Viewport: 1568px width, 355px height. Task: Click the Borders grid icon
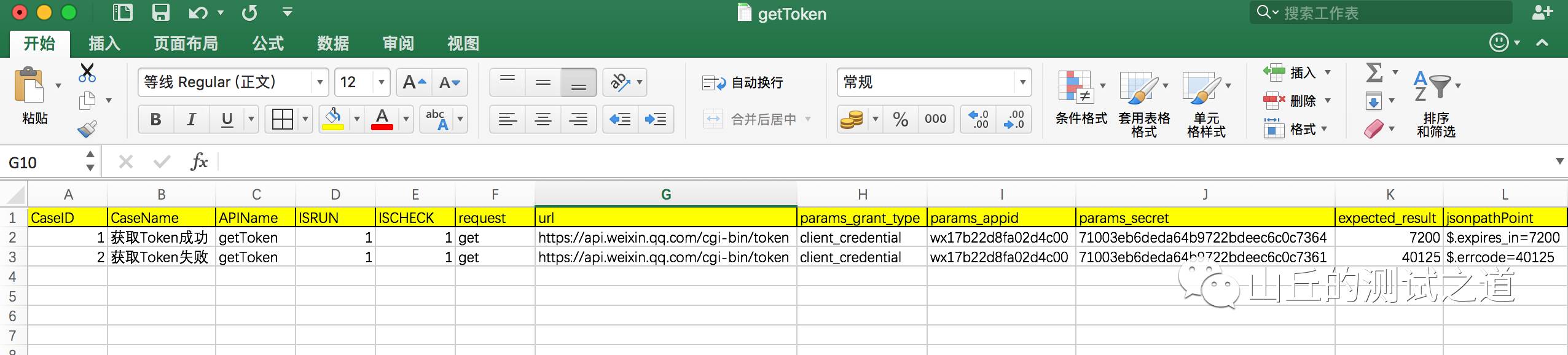[x=282, y=119]
